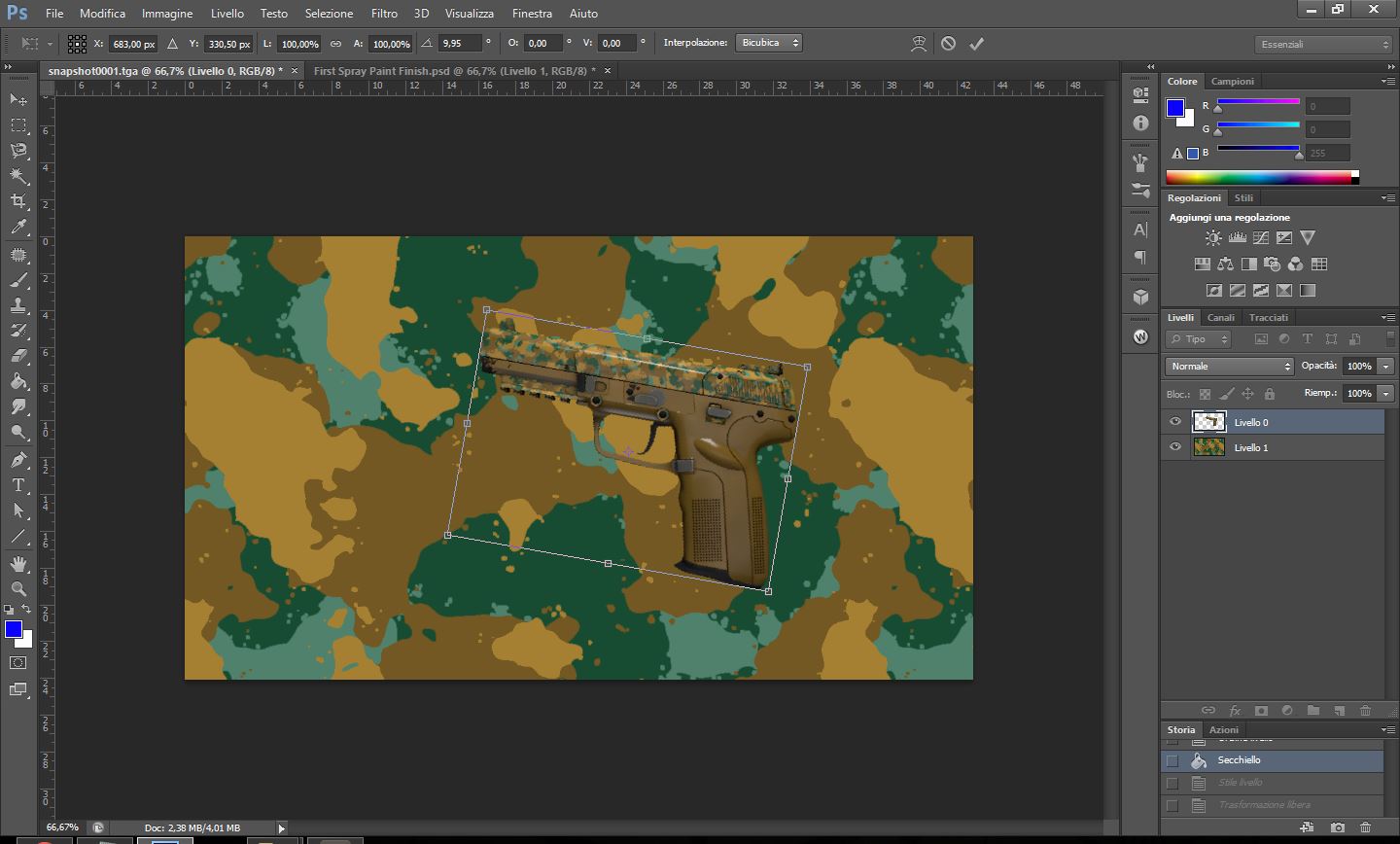Open the Normale blend mode dropdown
This screenshot has height=844, width=1400.
point(1230,367)
